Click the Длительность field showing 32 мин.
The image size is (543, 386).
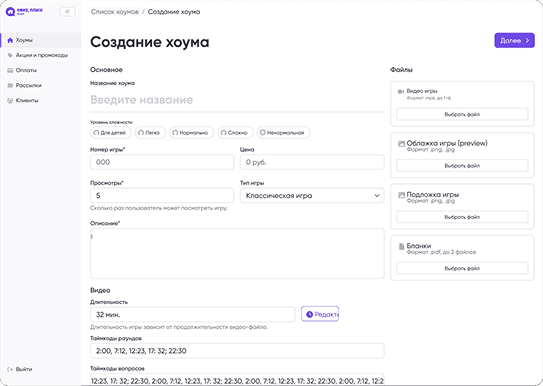click(x=193, y=314)
